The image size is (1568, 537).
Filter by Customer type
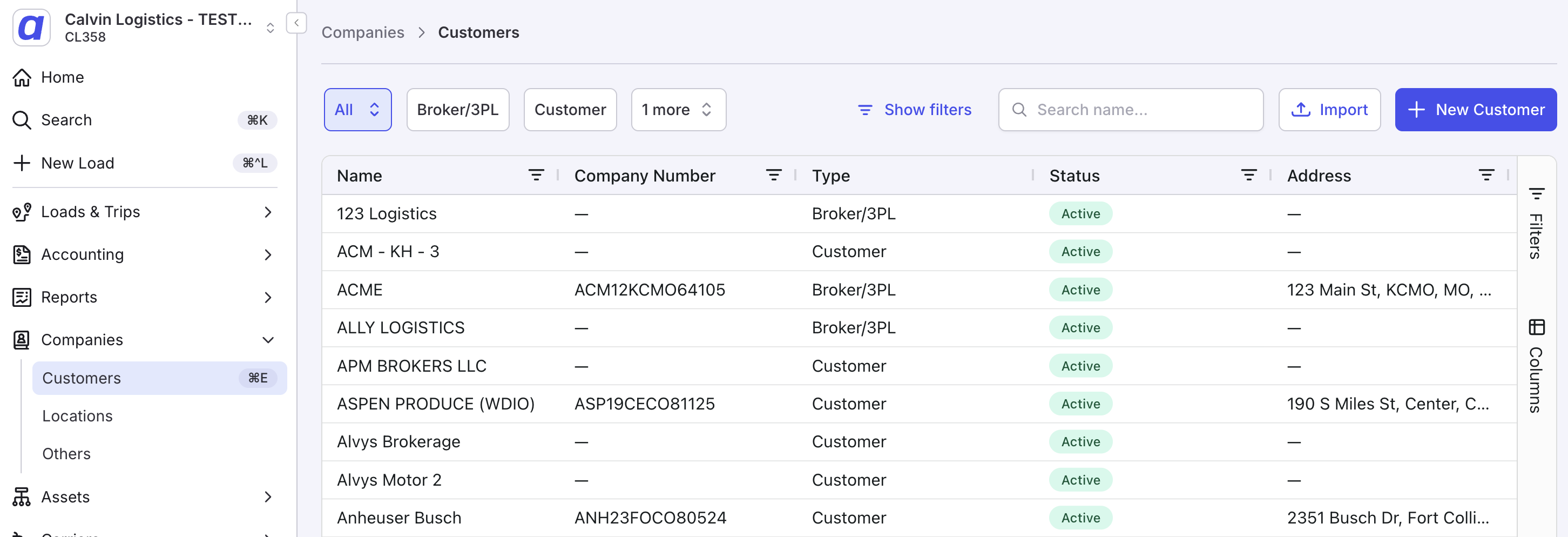coord(570,110)
